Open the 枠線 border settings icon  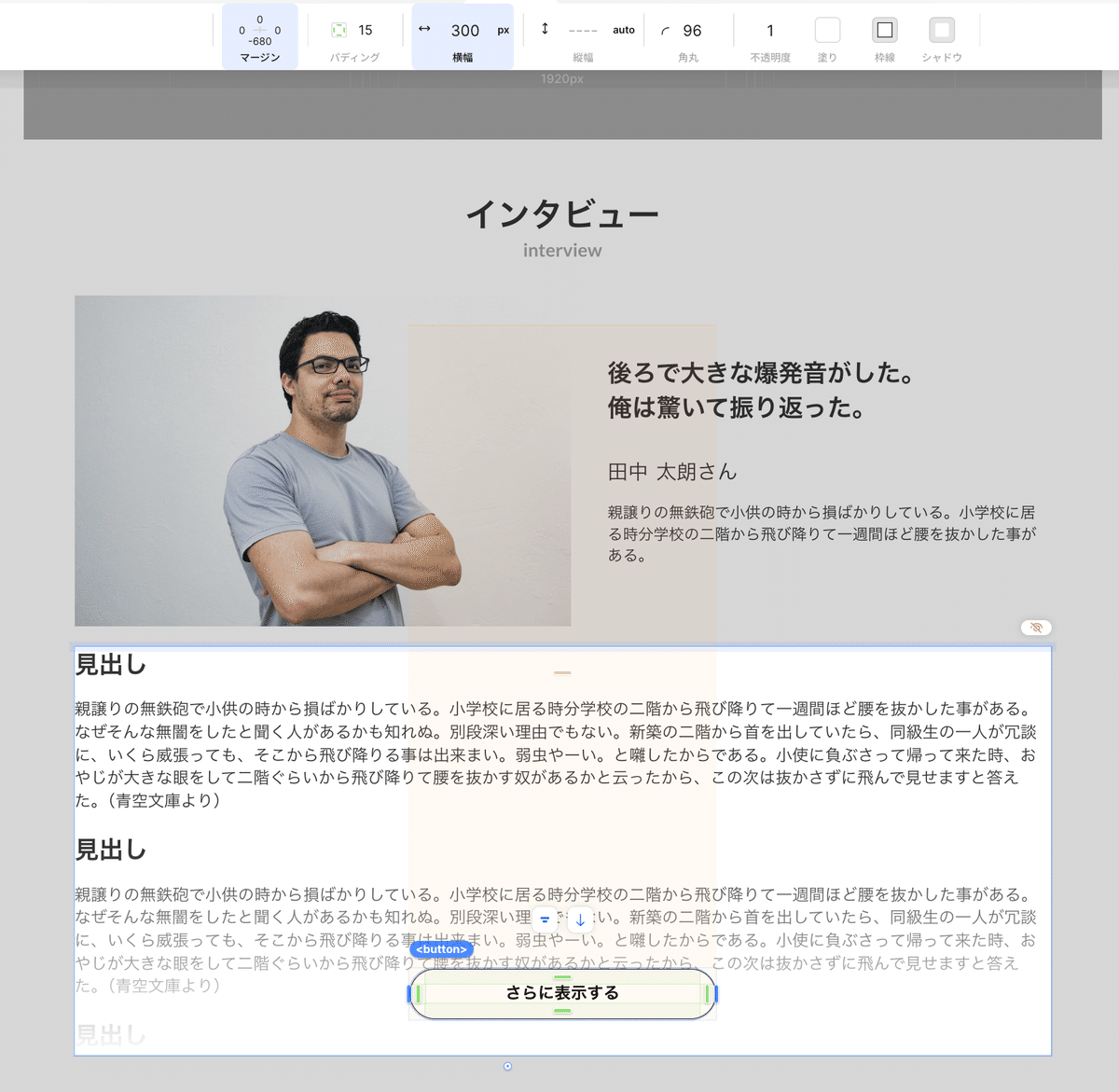click(x=885, y=30)
